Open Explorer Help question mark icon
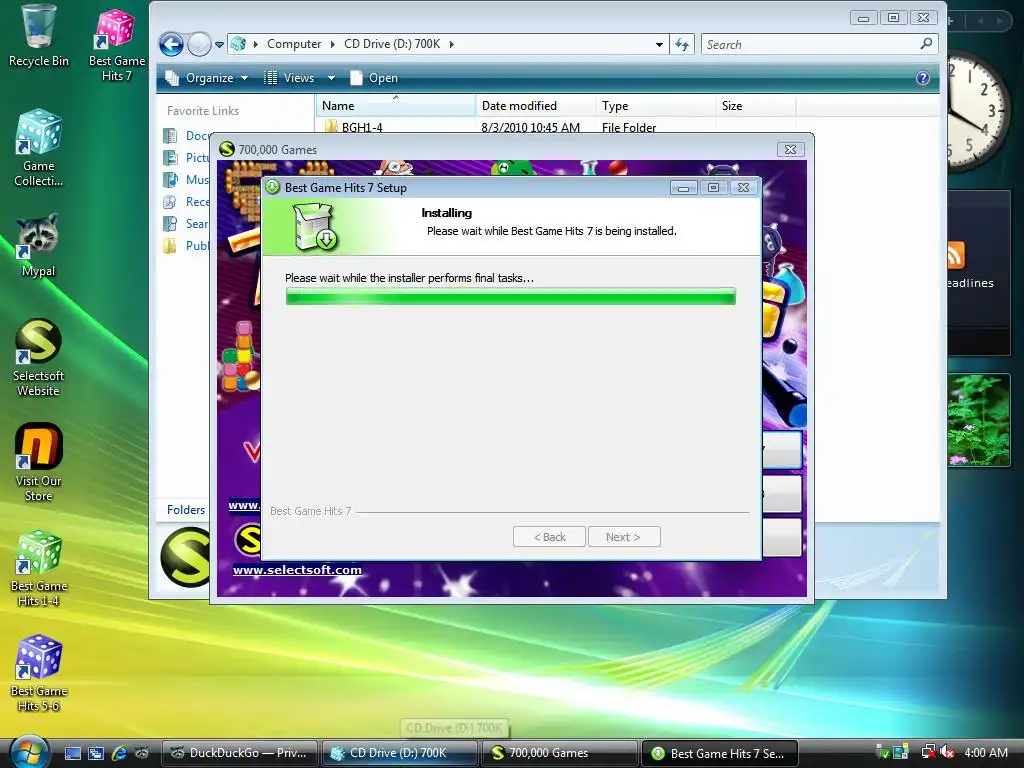The width and height of the screenshot is (1024, 768). pos(923,78)
